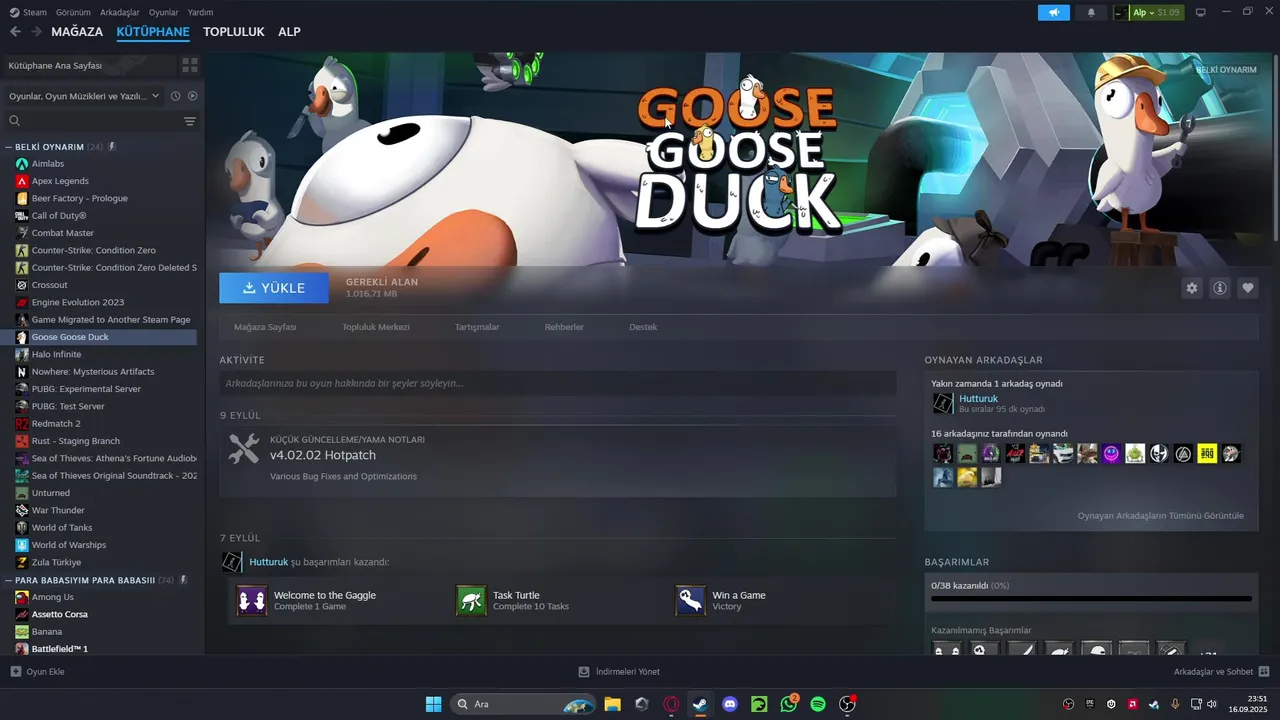Screen dimensions: 1280x720
Task: Open the Topluluk Merkezi link
Action: 376,327
